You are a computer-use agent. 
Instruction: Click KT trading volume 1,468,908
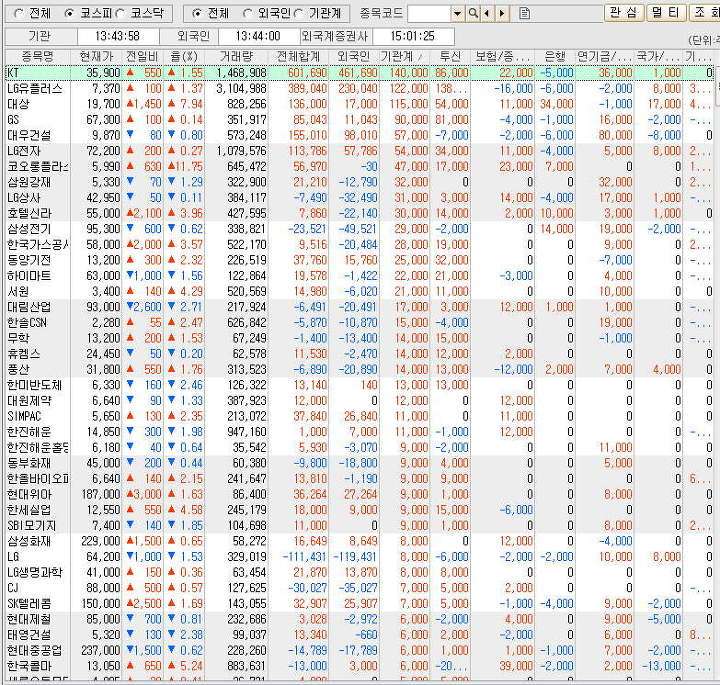coord(242,73)
